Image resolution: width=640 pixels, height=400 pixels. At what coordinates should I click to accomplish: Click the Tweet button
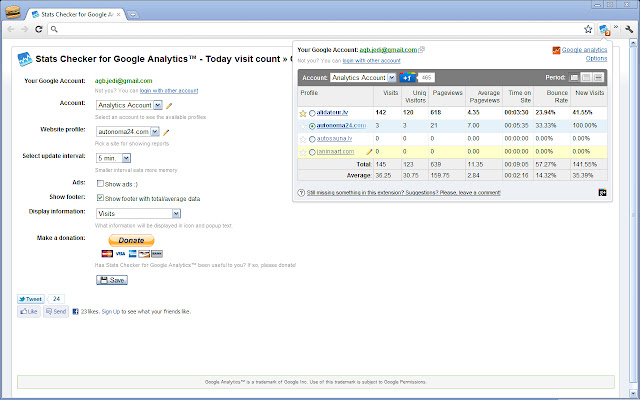tap(31, 299)
